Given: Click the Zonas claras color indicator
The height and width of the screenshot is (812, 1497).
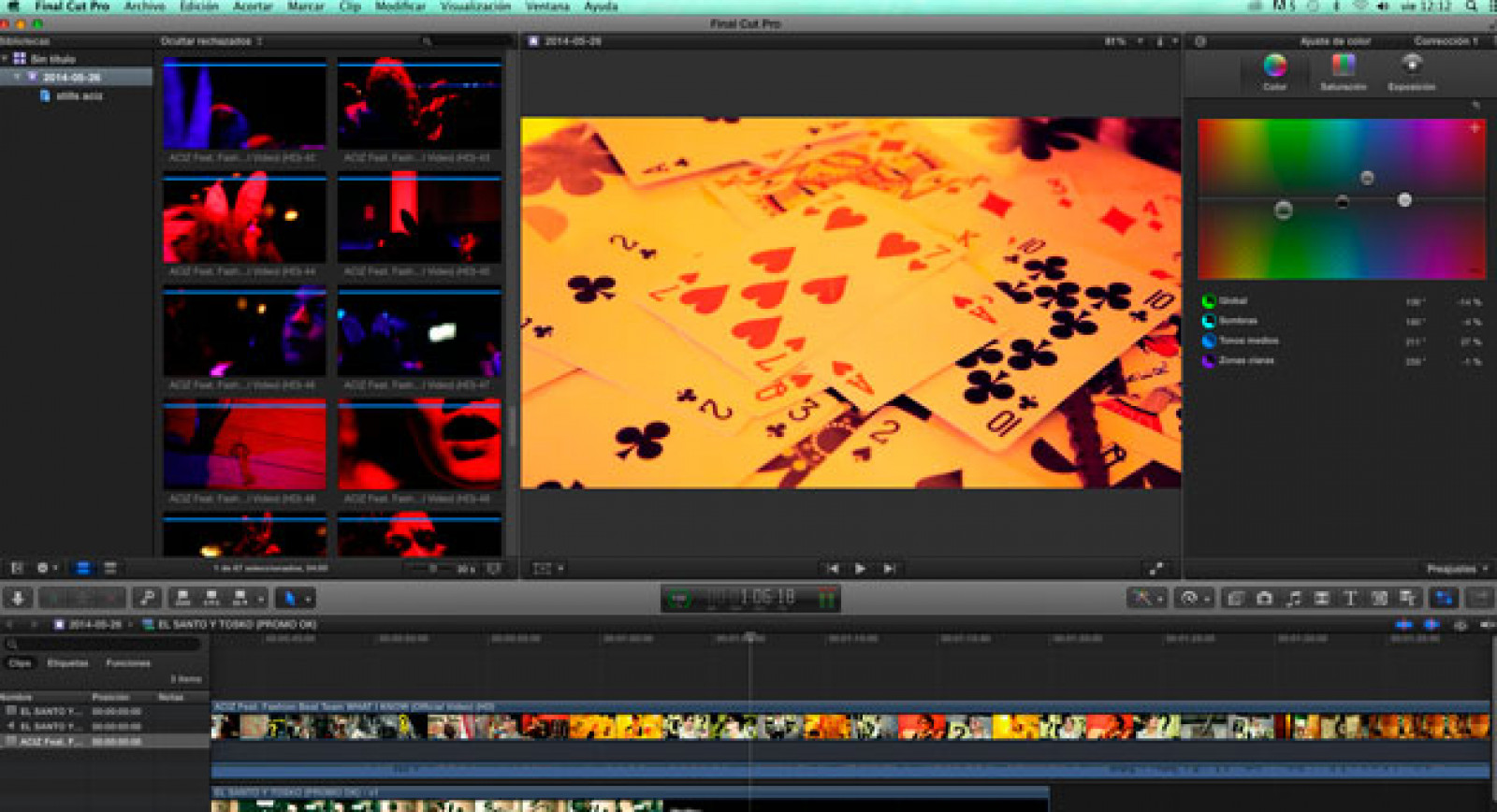Looking at the screenshot, I should click(1209, 360).
